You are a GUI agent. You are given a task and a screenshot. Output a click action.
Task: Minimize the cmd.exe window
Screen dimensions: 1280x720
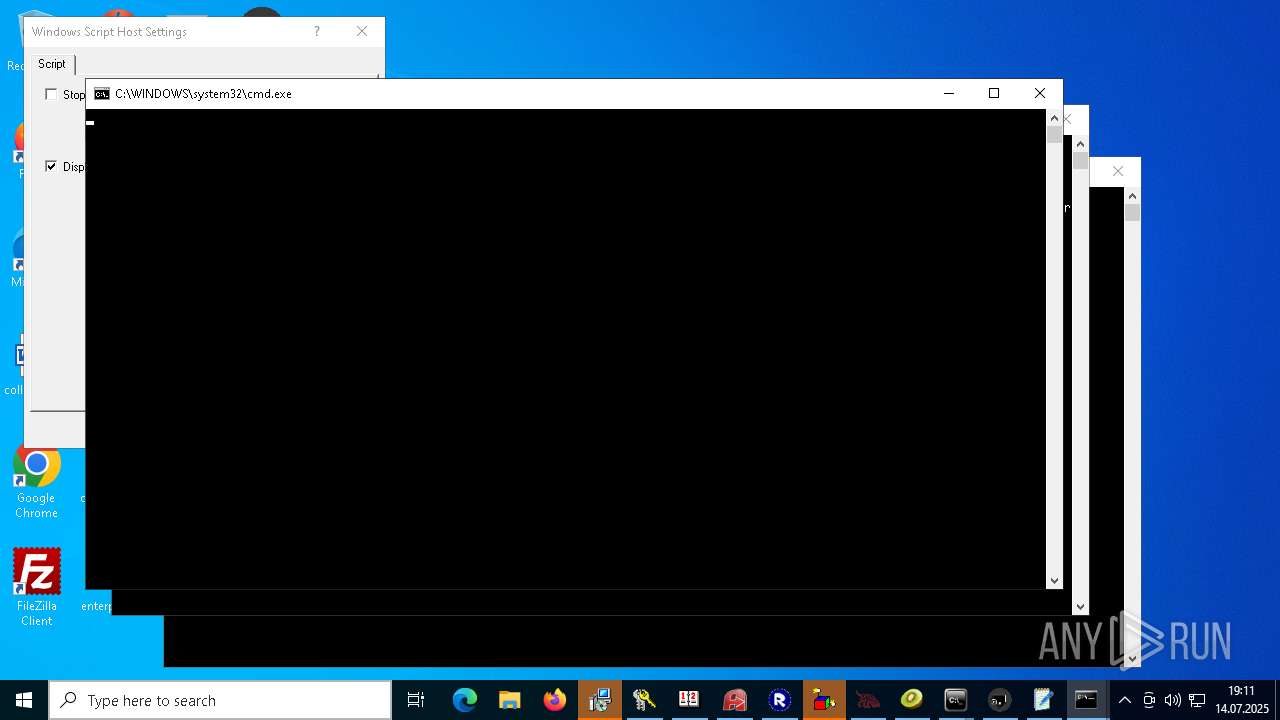point(949,93)
